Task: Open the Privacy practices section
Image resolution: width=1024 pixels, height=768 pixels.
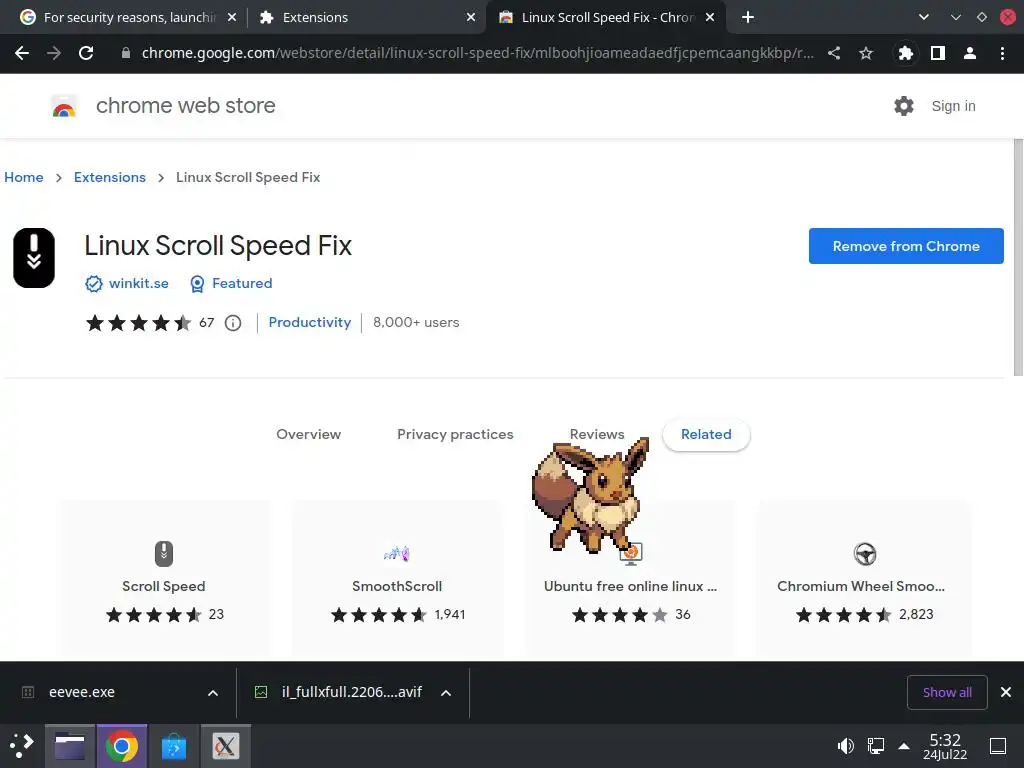Action: coord(455,434)
